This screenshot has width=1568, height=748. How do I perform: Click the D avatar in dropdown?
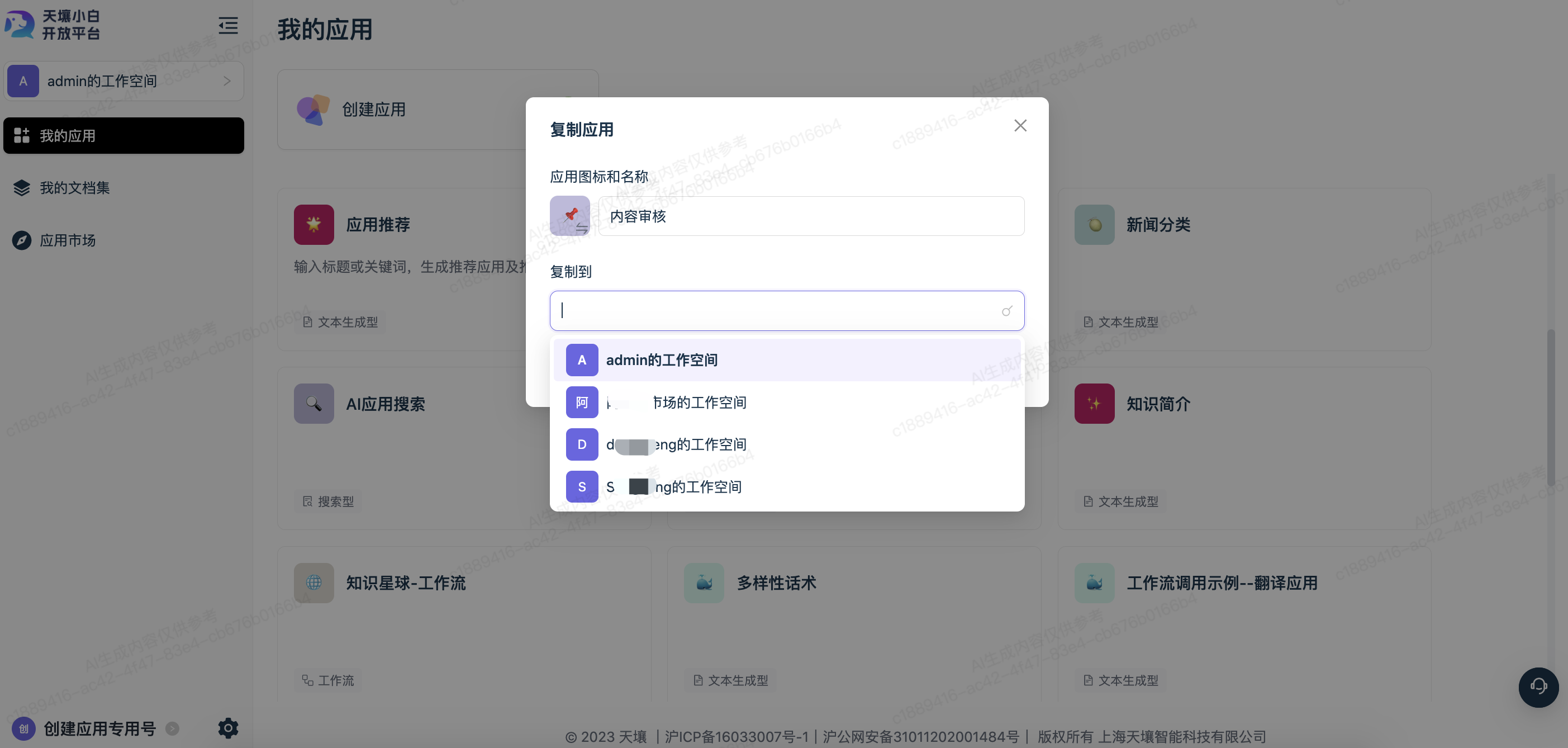[582, 444]
